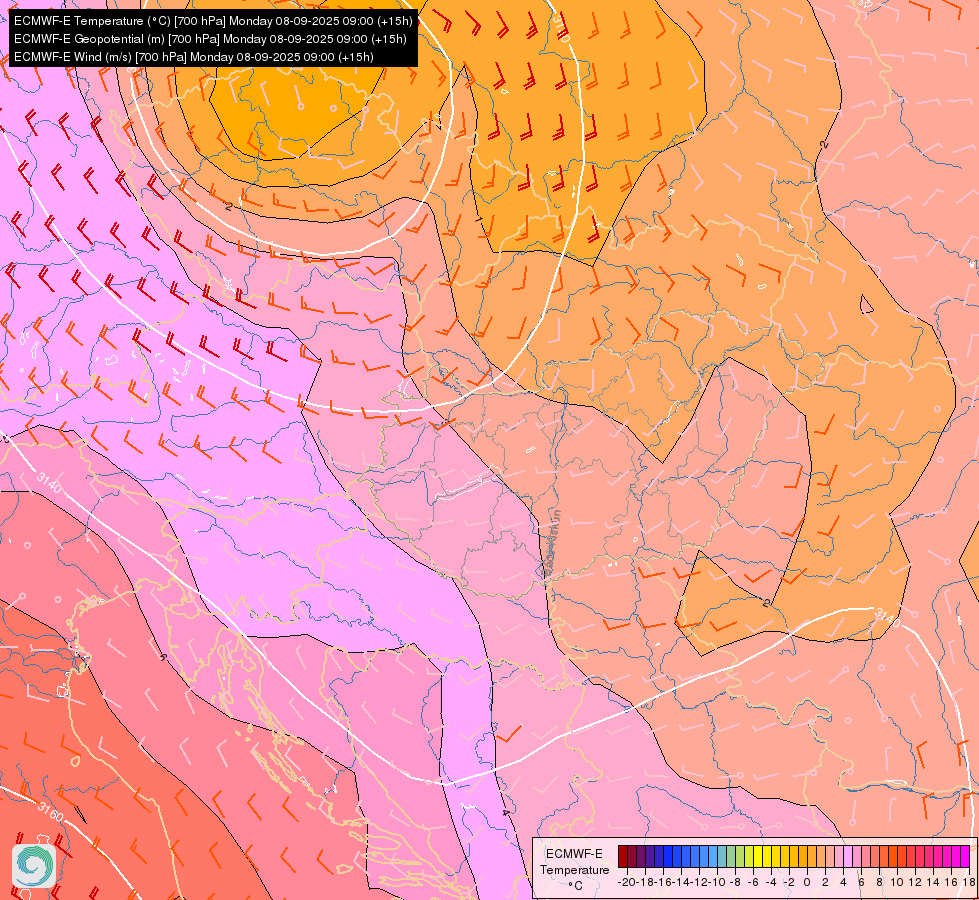This screenshot has width=979, height=900.
Task: Click the legend value '14'
Action: pyautogui.click(x=933, y=882)
